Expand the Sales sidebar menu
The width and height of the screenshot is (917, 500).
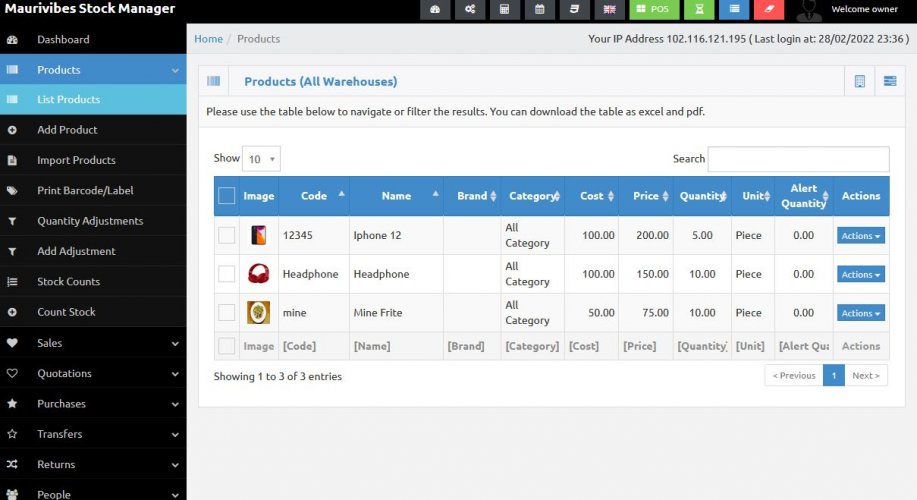pos(93,343)
